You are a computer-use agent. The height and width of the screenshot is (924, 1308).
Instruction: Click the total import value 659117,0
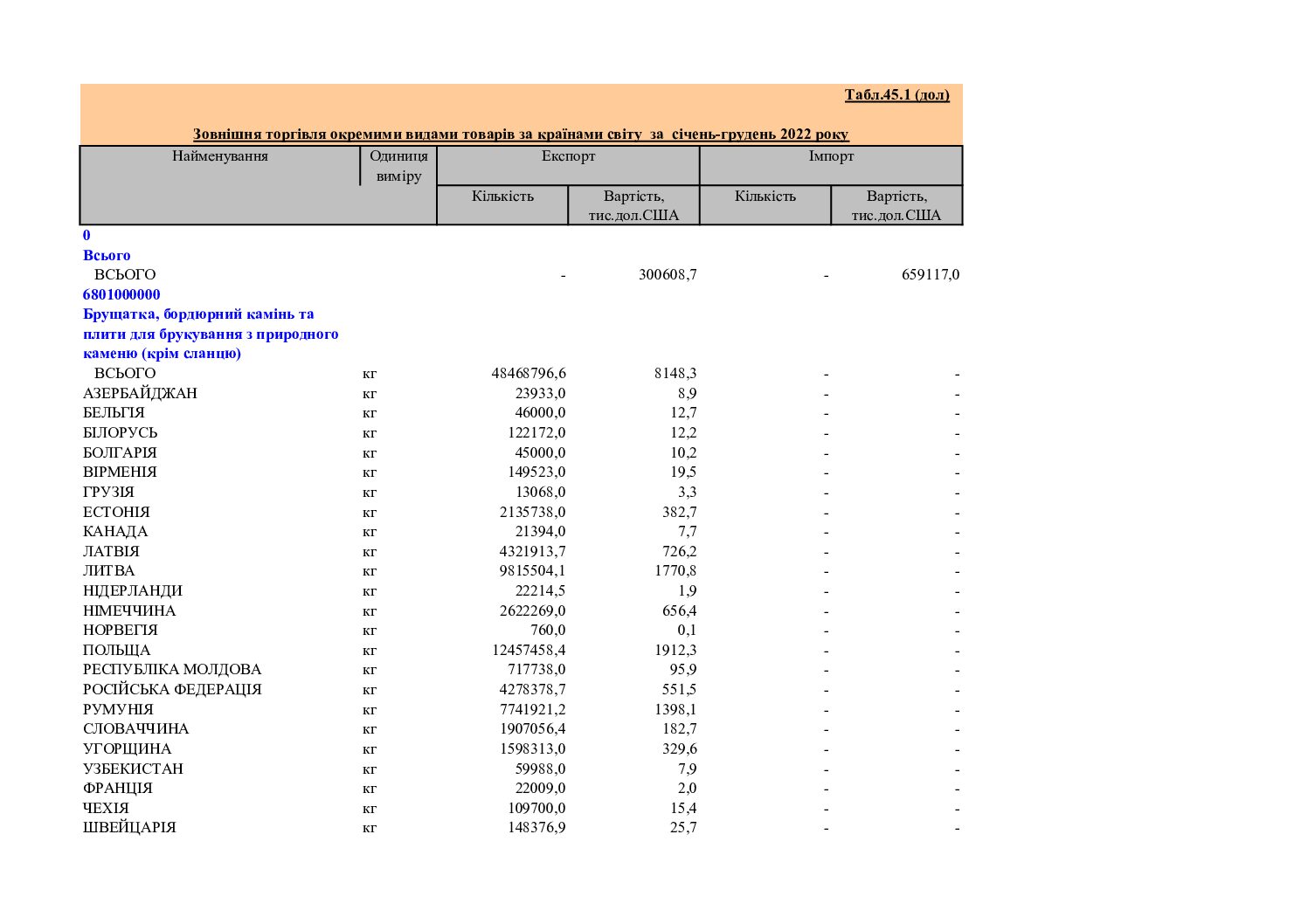point(931,274)
